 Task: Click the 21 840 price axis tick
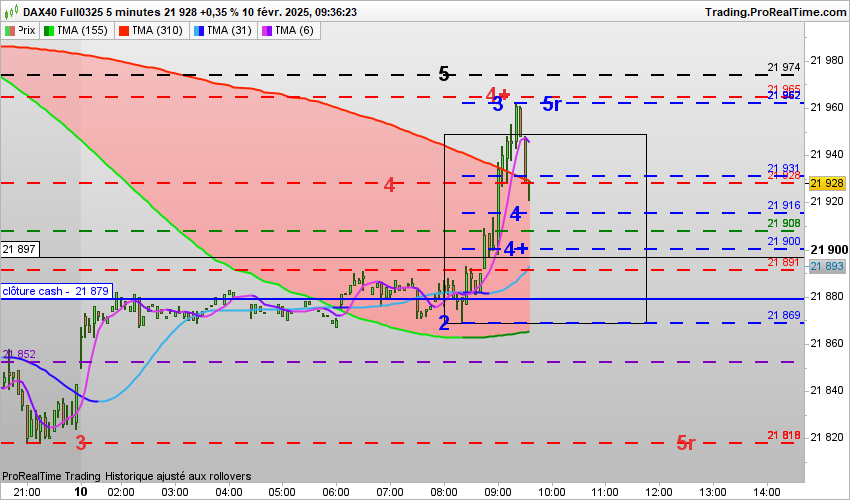(827, 390)
